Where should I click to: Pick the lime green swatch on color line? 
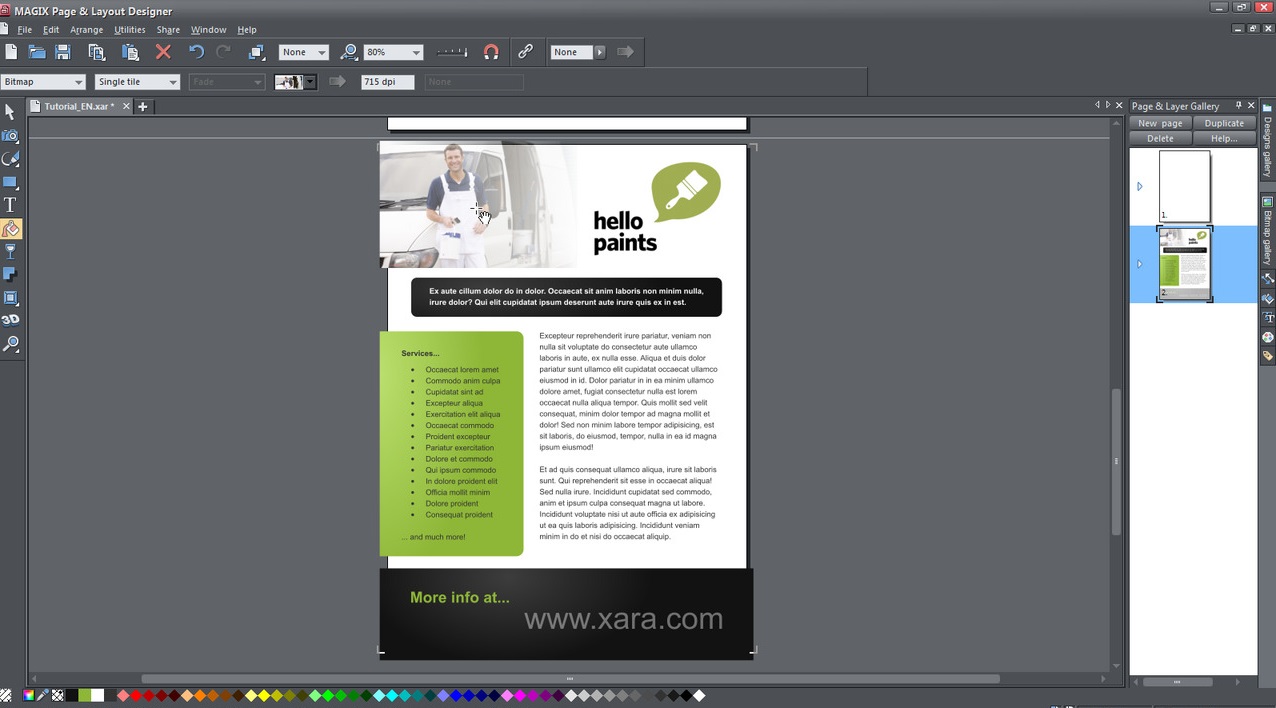point(84,696)
